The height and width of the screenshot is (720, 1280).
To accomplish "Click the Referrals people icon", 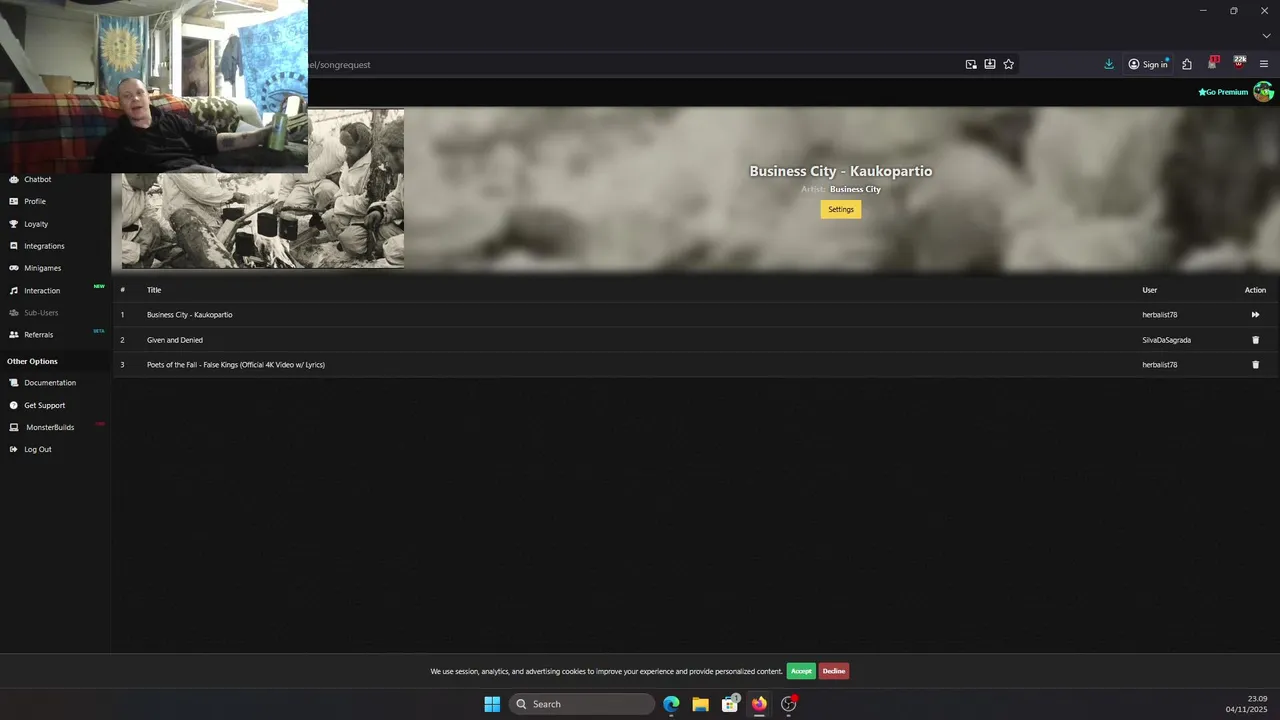I will click(14, 335).
